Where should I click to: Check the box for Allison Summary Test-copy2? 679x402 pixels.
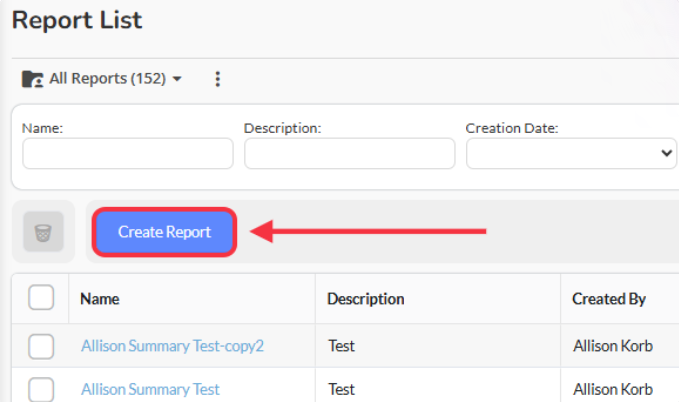(x=41, y=346)
